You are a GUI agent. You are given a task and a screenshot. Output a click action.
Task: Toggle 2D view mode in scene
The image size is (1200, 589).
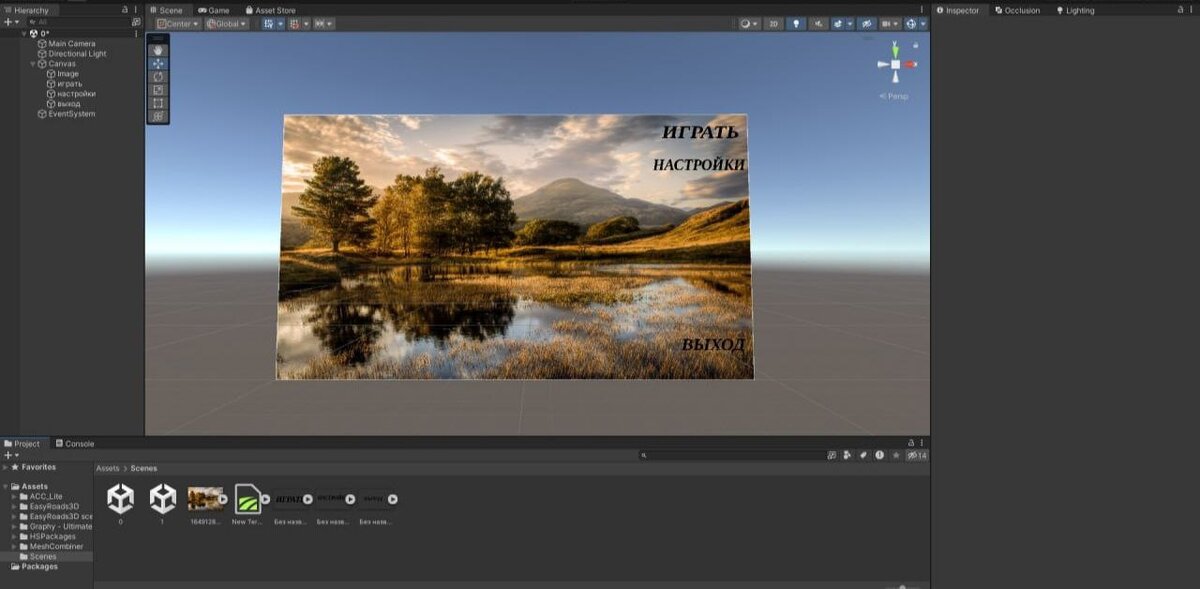(x=773, y=24)
